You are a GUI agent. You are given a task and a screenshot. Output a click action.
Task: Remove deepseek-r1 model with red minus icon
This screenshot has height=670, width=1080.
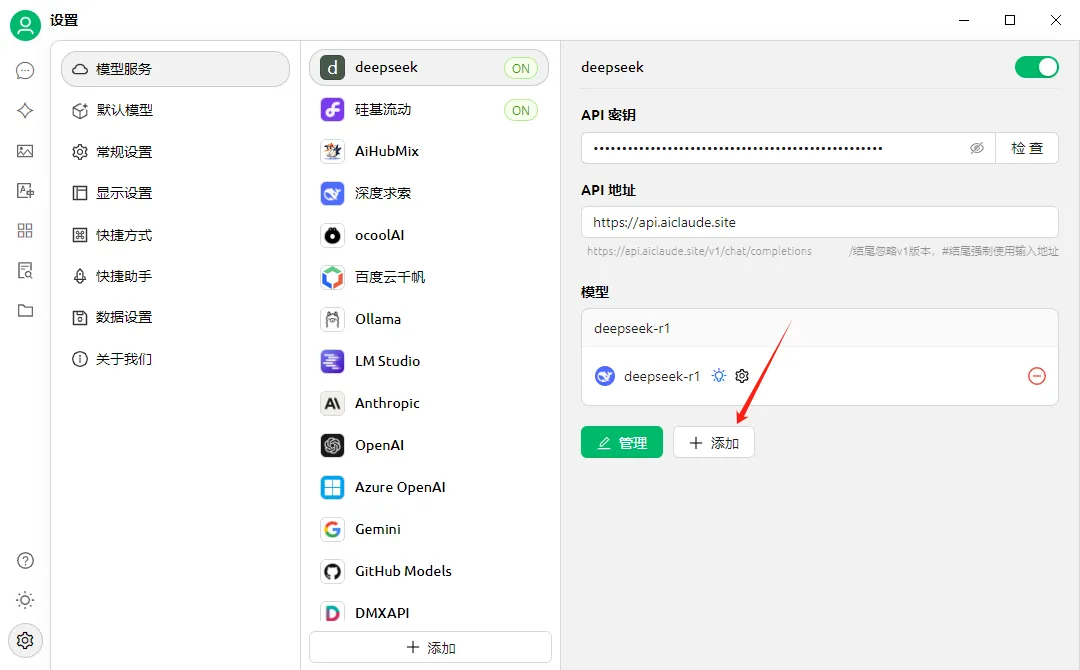click(x=1037, y=376)
